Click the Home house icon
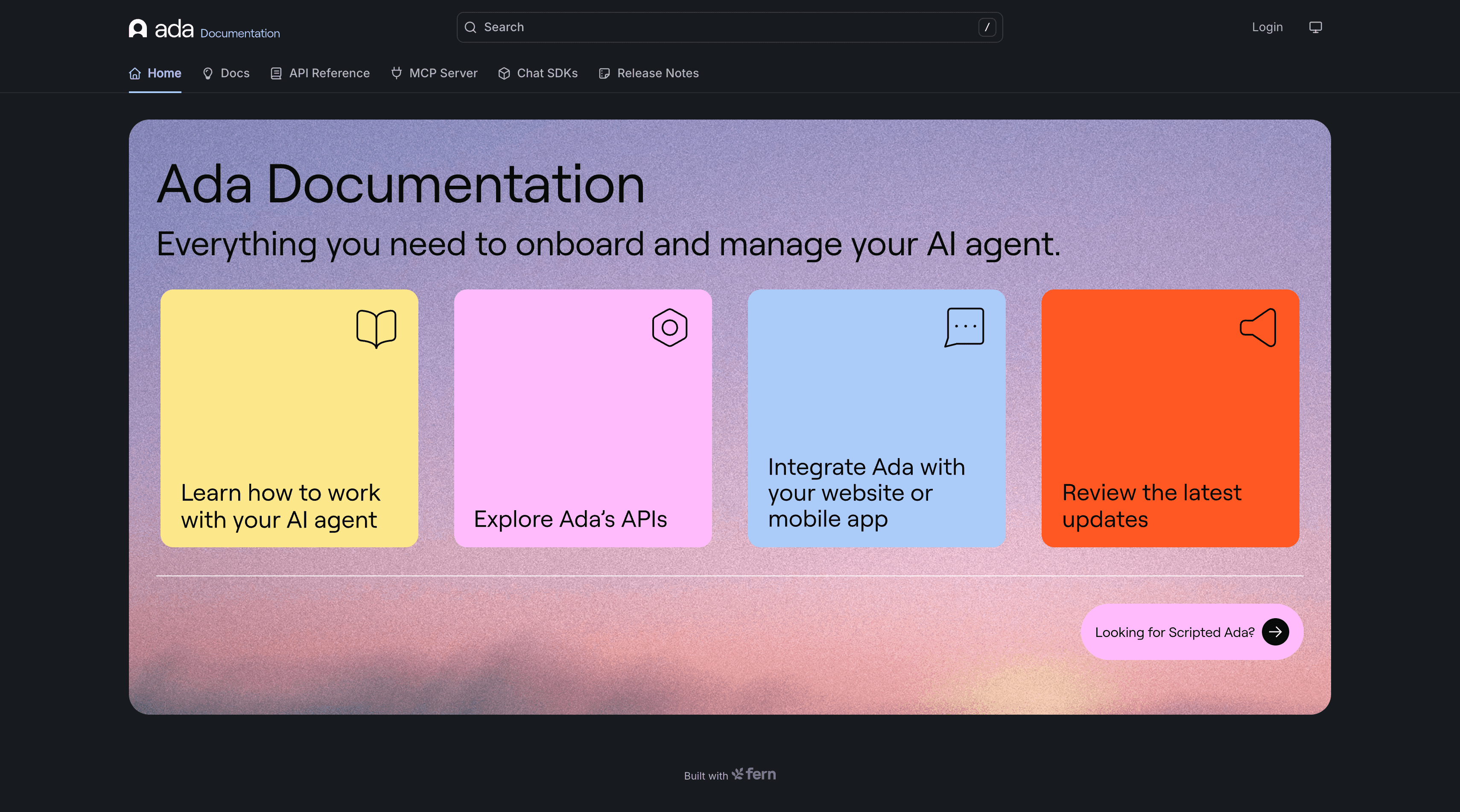This screenshot has width=1460, height=812. pos(135,73)
